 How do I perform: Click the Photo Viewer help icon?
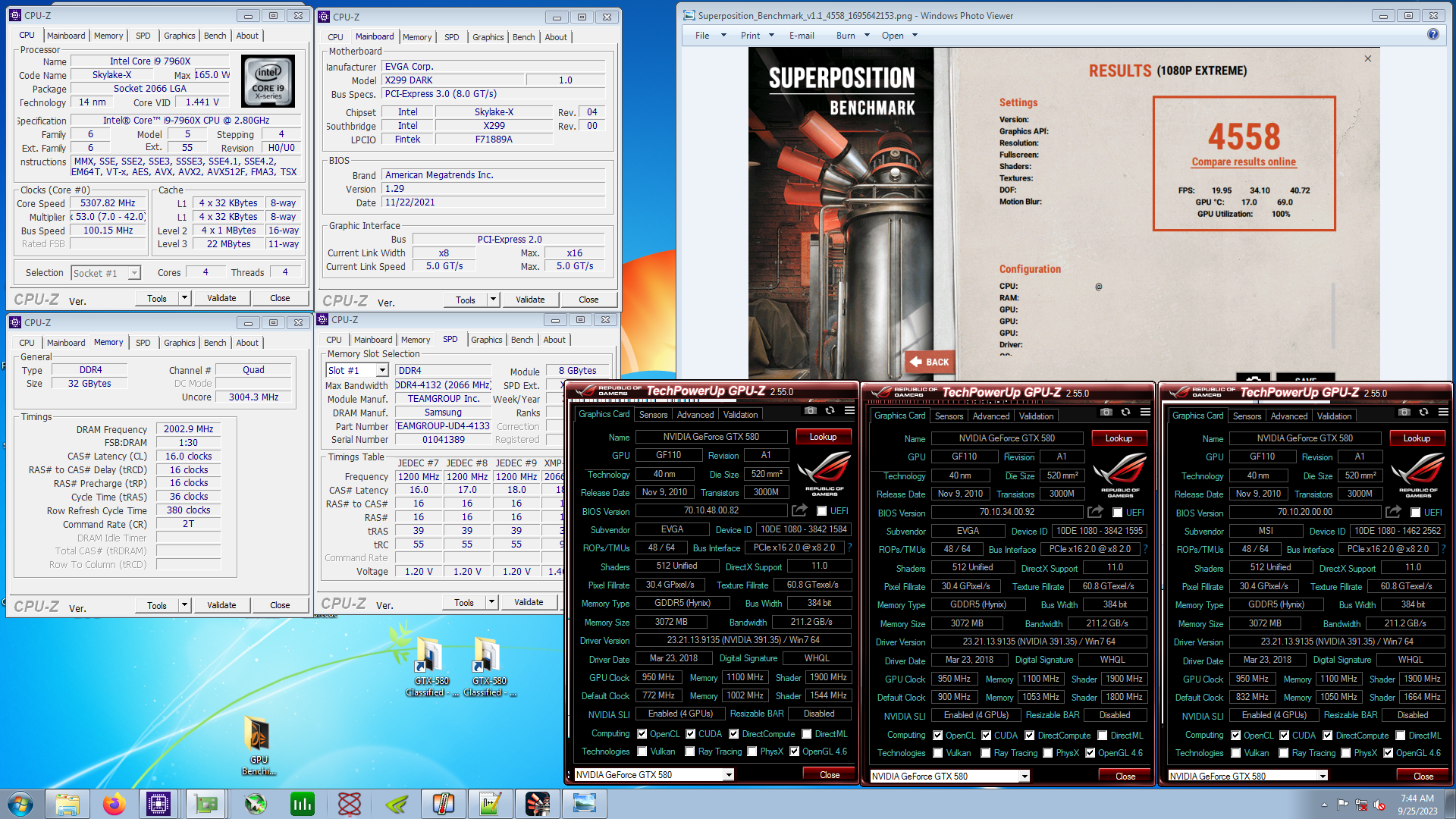(1432, 35)
